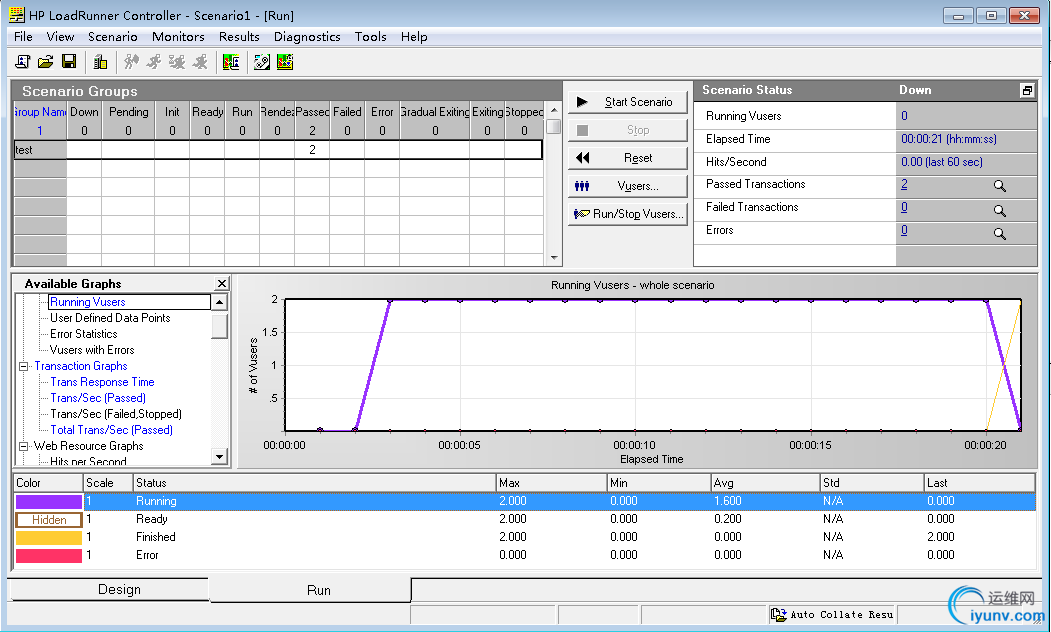The image size is (1051, 632).
Task: Collapse the Web Resource Graphs tree node
Action: point(23,446)
